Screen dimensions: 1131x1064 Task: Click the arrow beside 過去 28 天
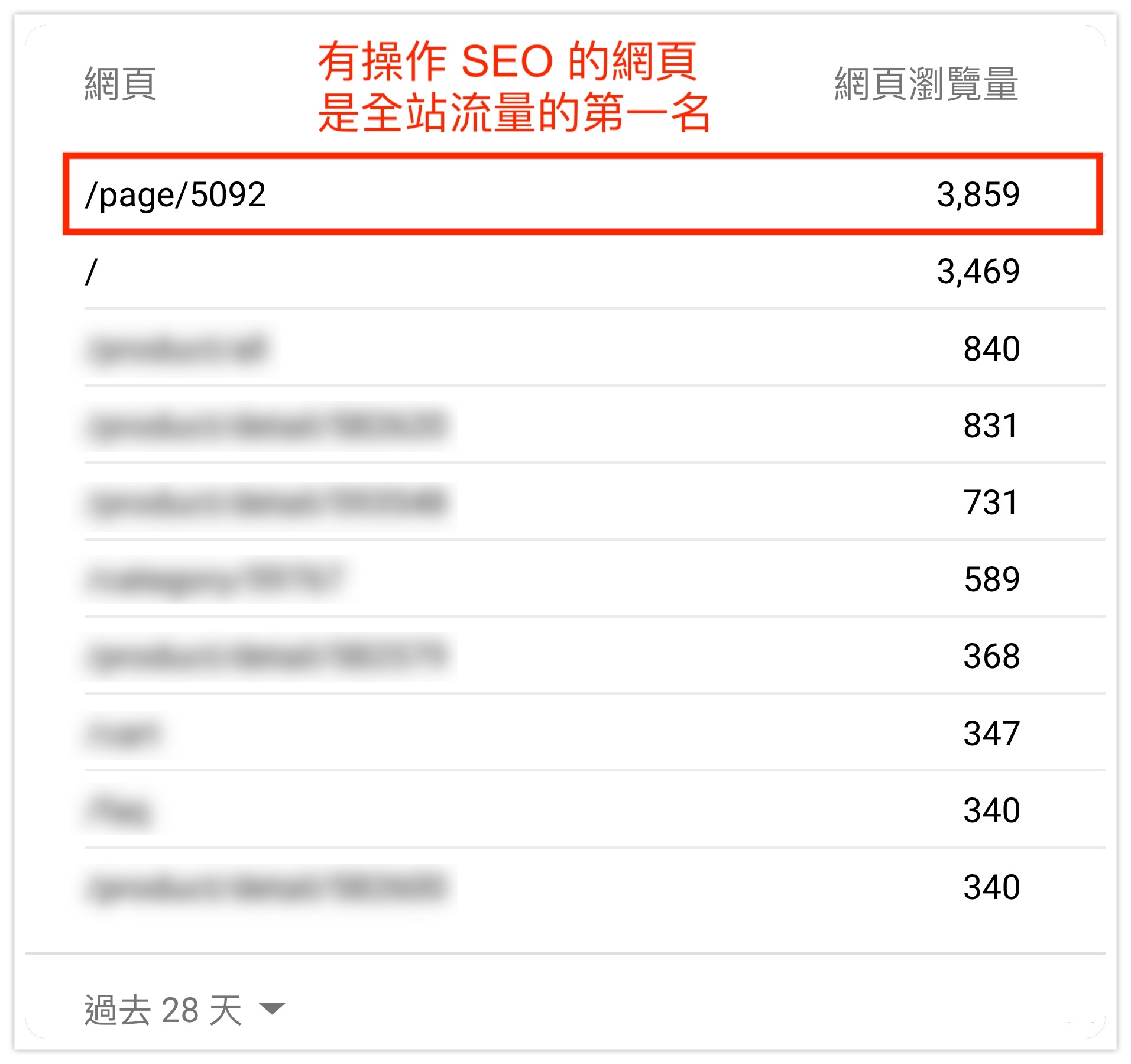272,1008
